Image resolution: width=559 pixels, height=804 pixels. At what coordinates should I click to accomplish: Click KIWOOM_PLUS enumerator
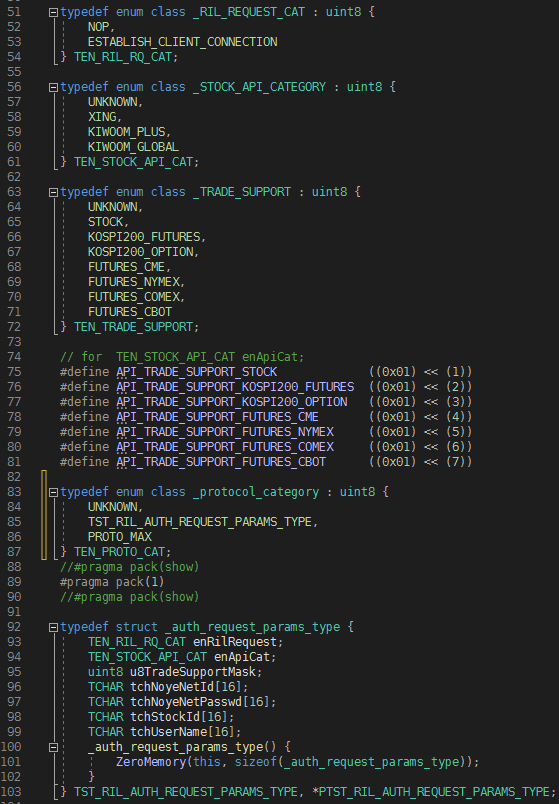point(127,132)
